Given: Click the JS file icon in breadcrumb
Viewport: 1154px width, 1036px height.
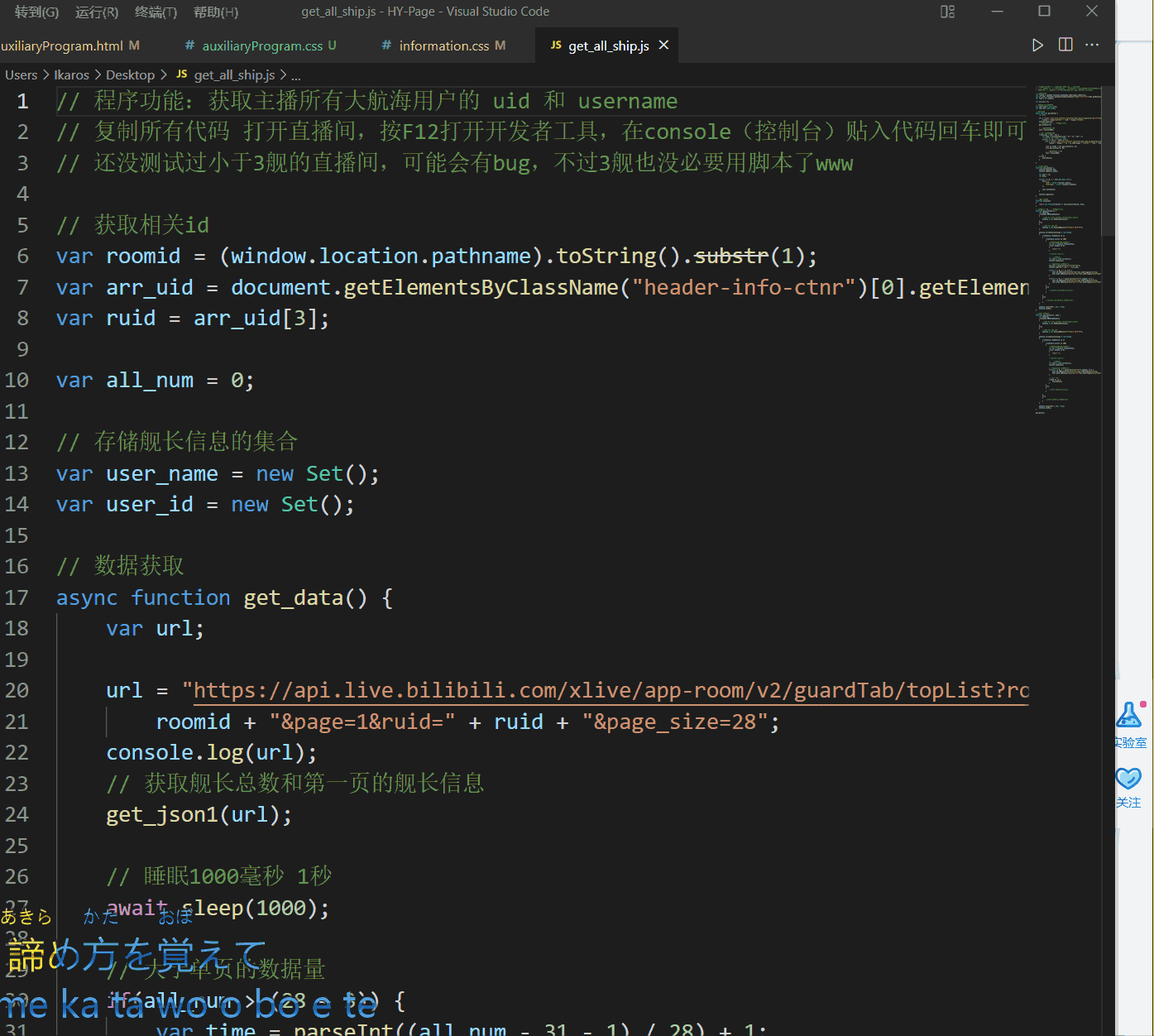Looking at the screenshot, I should coord(182,74).
